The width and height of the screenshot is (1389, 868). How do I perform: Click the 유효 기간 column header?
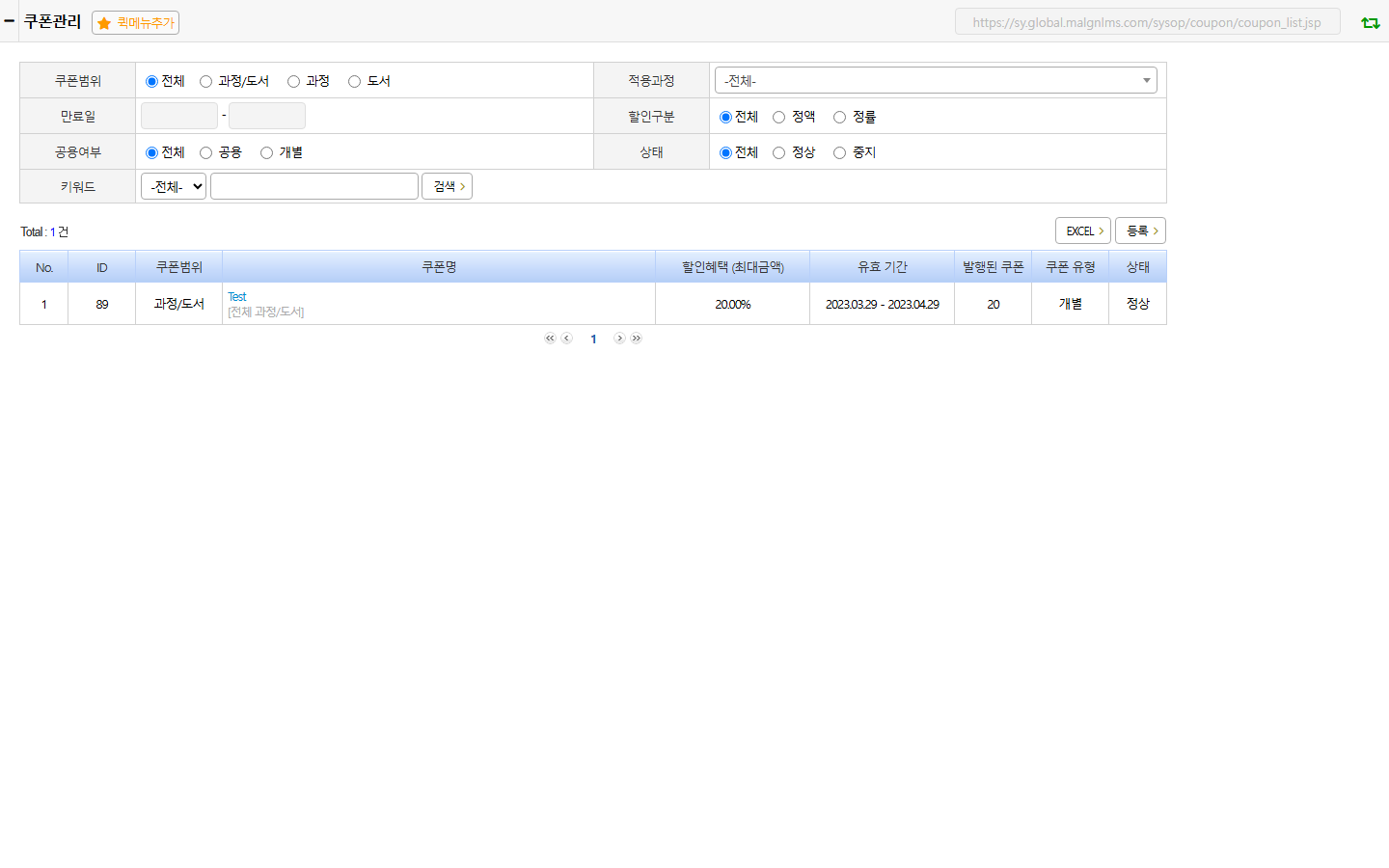point(883,267)
